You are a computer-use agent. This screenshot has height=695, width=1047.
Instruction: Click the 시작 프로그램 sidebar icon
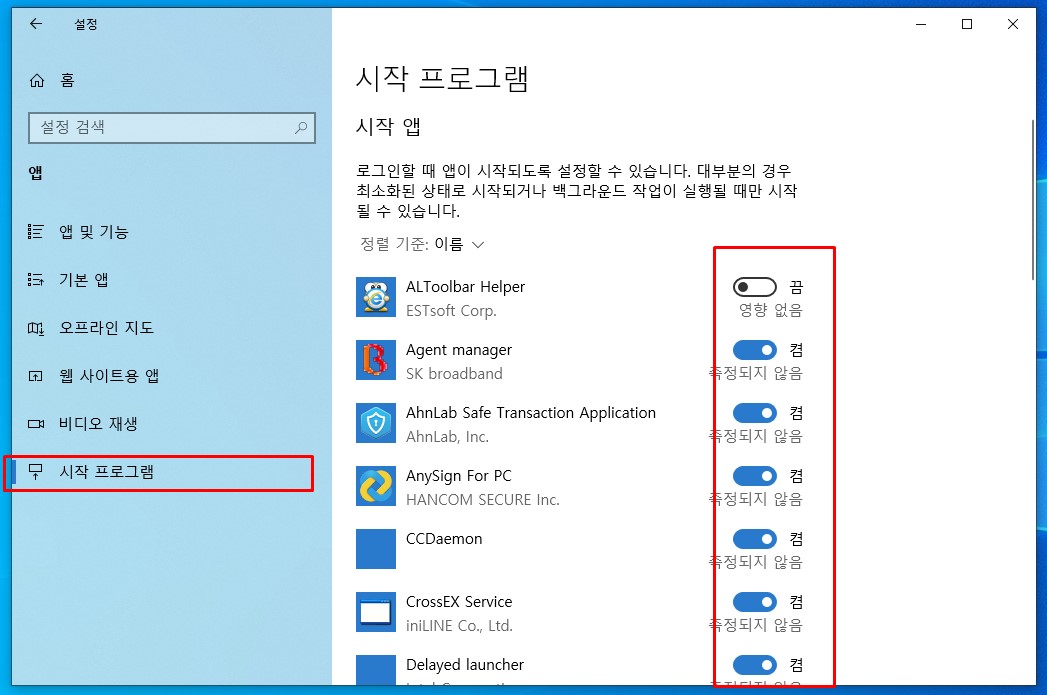[35, 472]
